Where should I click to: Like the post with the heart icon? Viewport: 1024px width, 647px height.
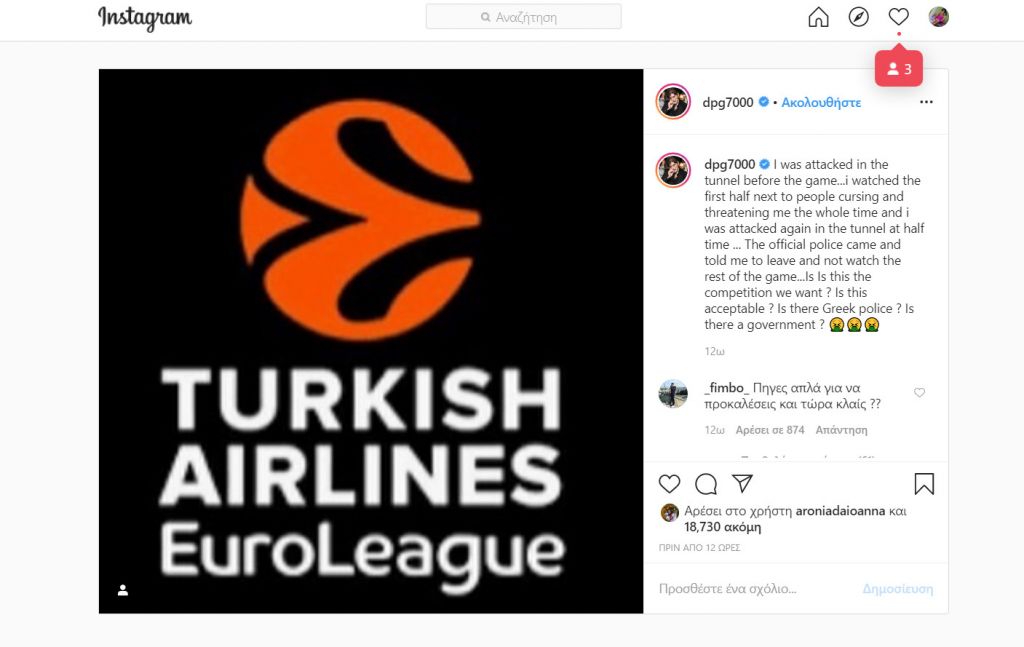[x=669, y=484]
